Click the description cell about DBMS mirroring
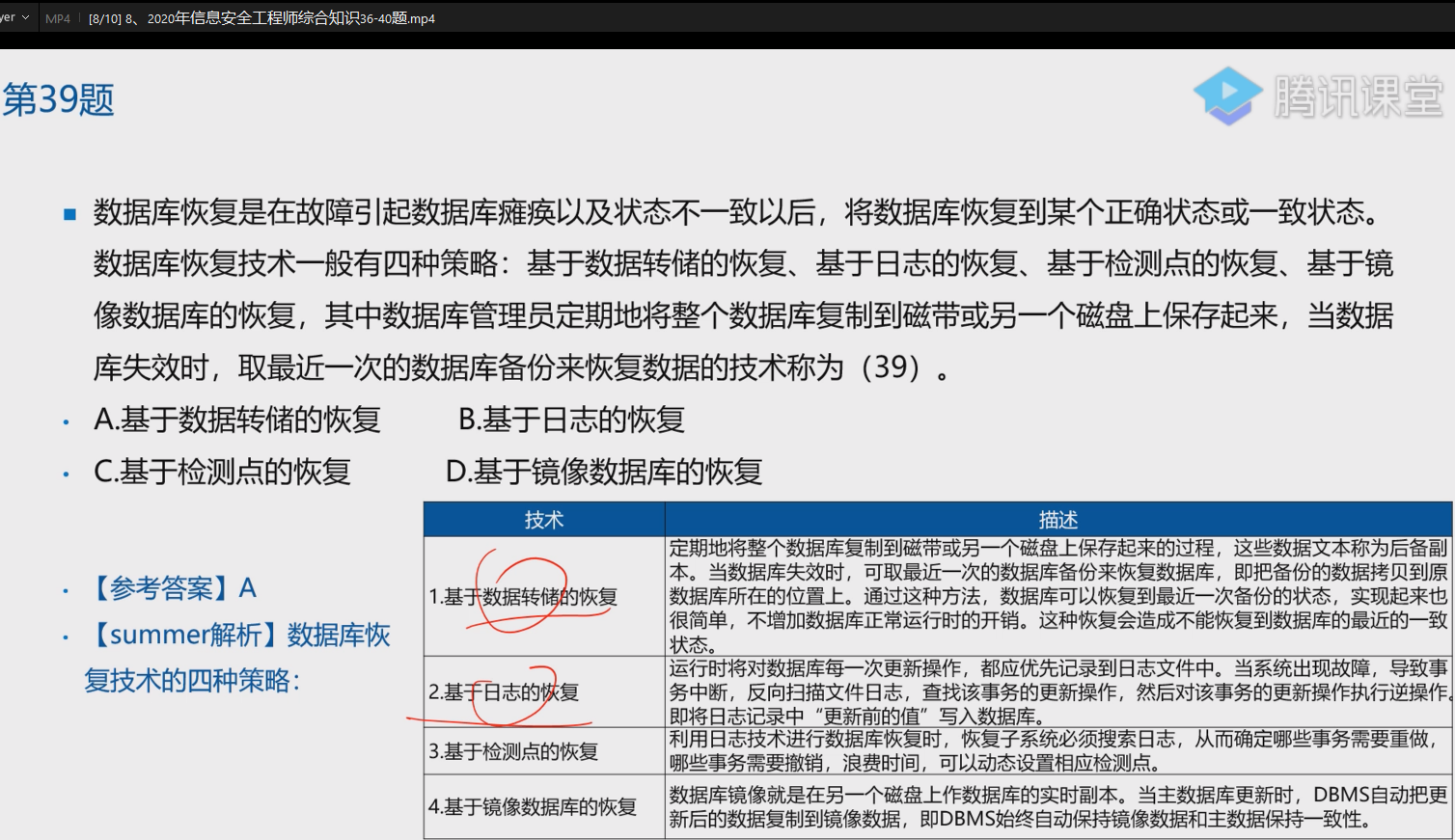Screen dimensions: 1455x840 coord(1058,806)
